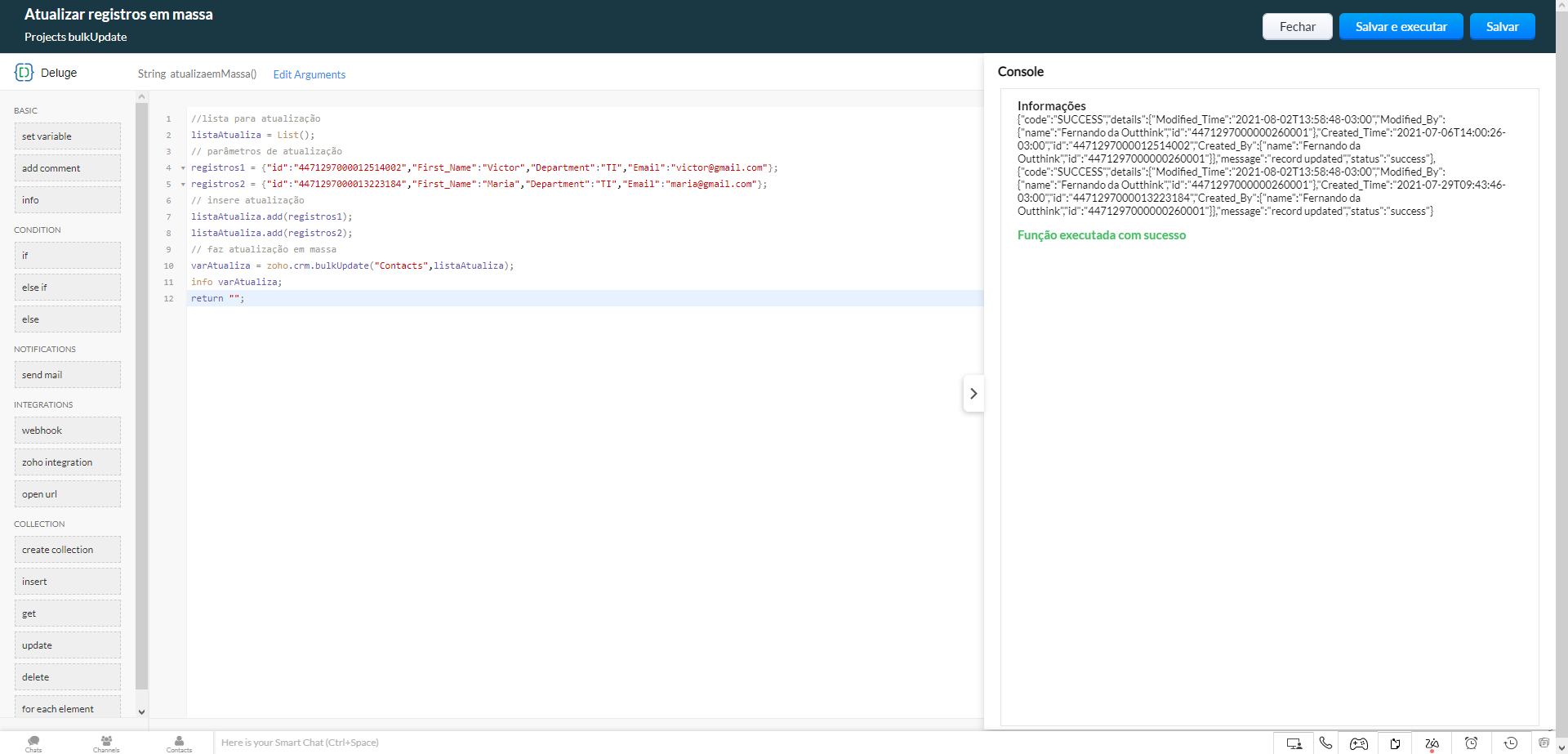Image resolution: width=1568 pixels, height=754 pixels.
Task: Fold code at line 5 arrow
Action: tap(183, 185)
